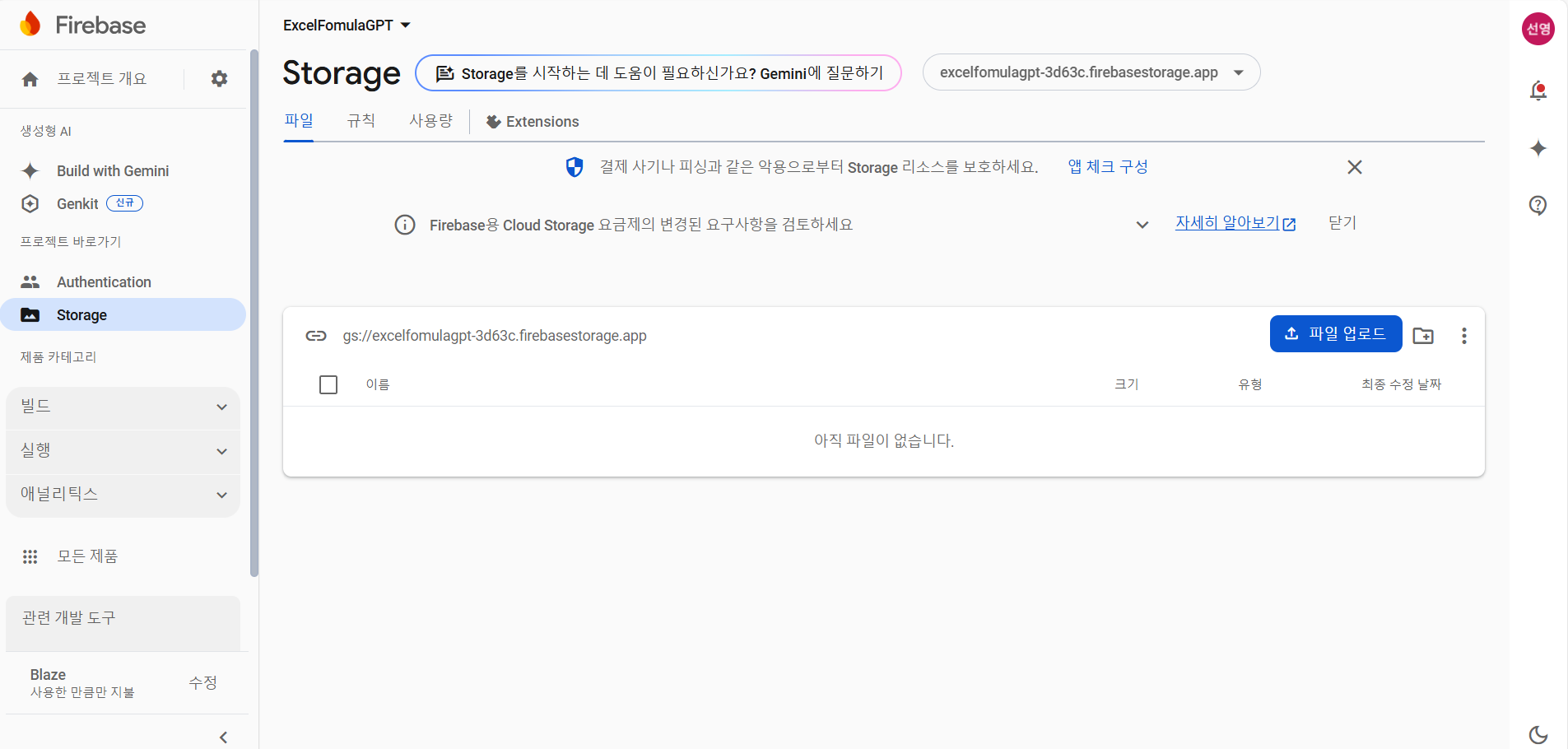Click the 최종 수정 날짜 column header
Screen dimensions: 1568x749
[x=1401, y=384]
